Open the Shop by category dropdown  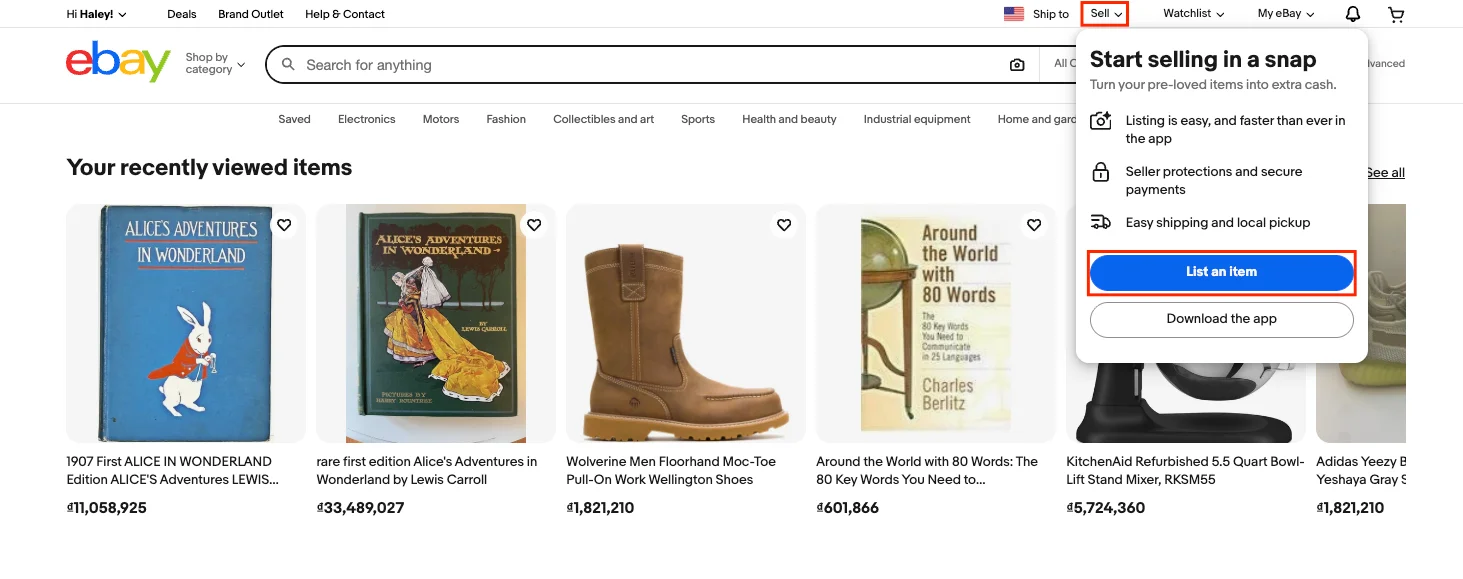click(215, 64)
